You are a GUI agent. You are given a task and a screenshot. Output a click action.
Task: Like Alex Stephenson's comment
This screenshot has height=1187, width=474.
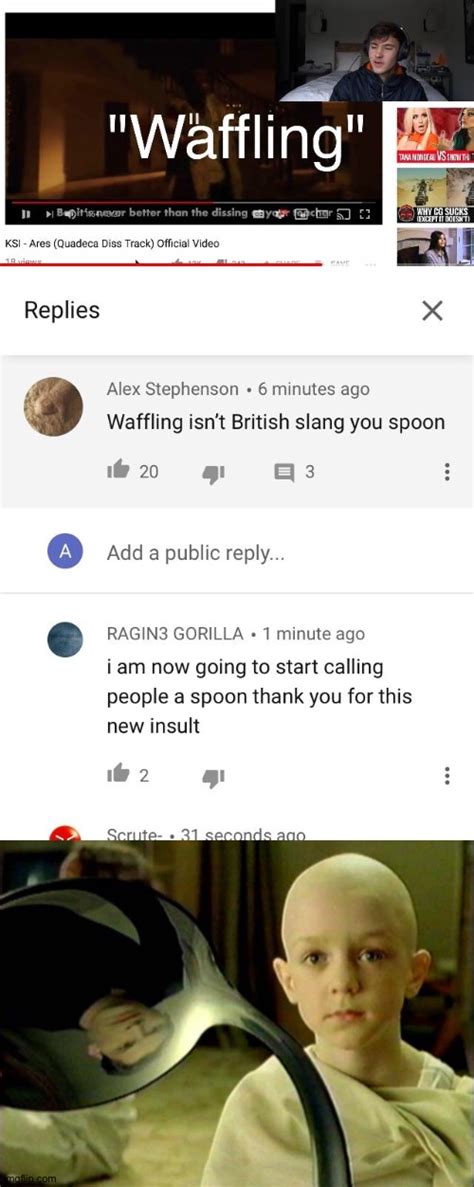point(118,471)
